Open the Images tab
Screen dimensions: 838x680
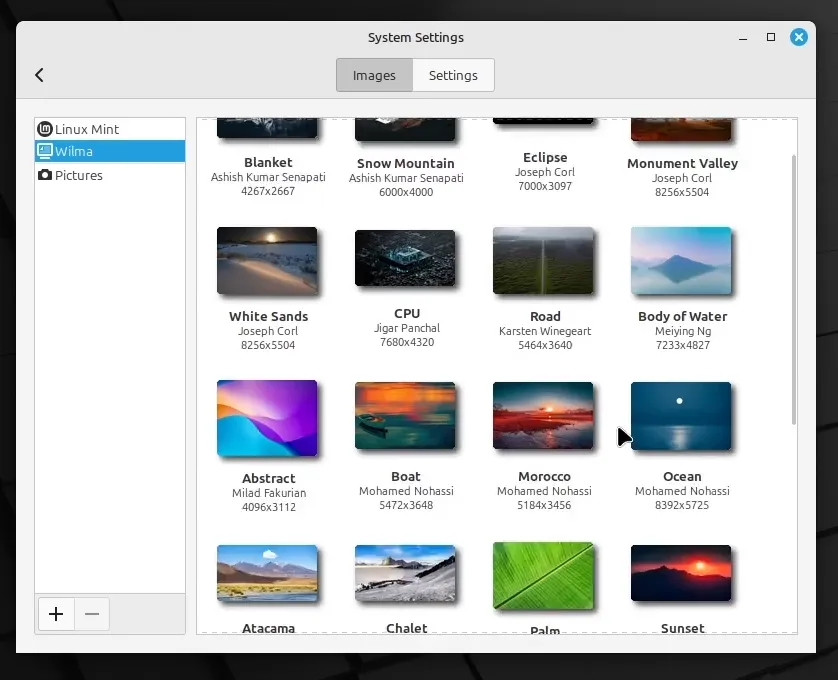tap(374, 75)
